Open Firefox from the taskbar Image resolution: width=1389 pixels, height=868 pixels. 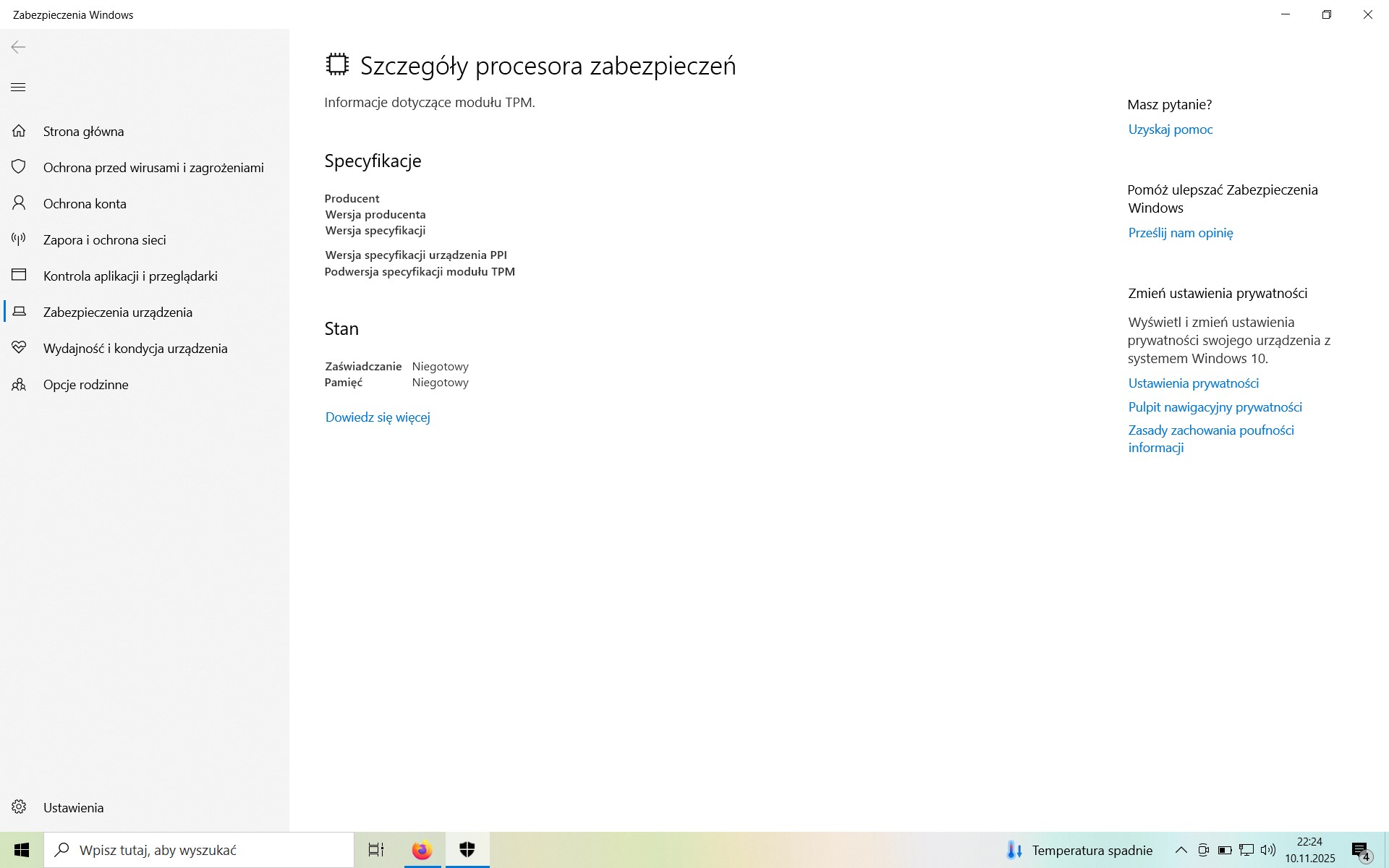click(422, 850)
